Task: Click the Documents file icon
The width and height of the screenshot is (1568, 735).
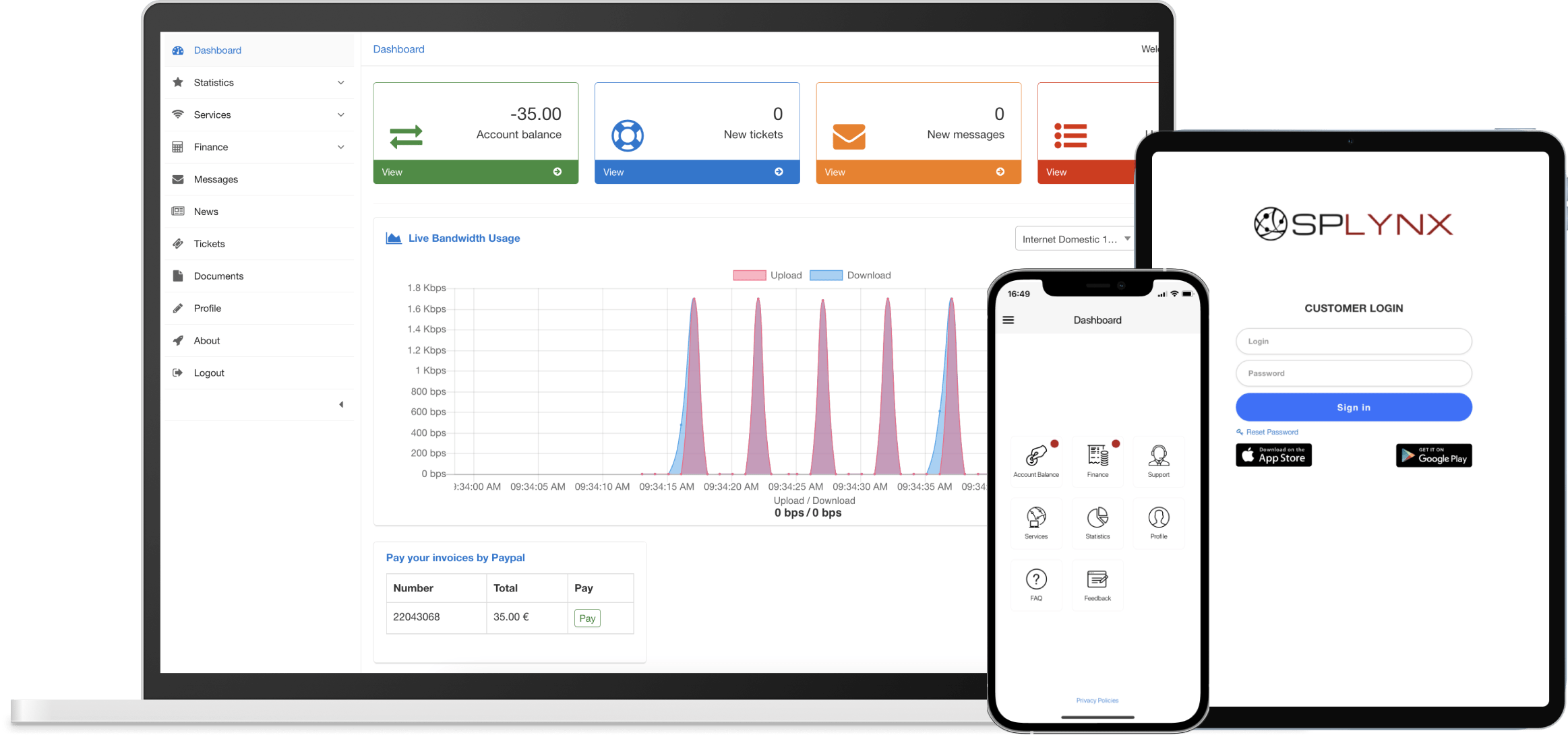Action: point(178,276)
